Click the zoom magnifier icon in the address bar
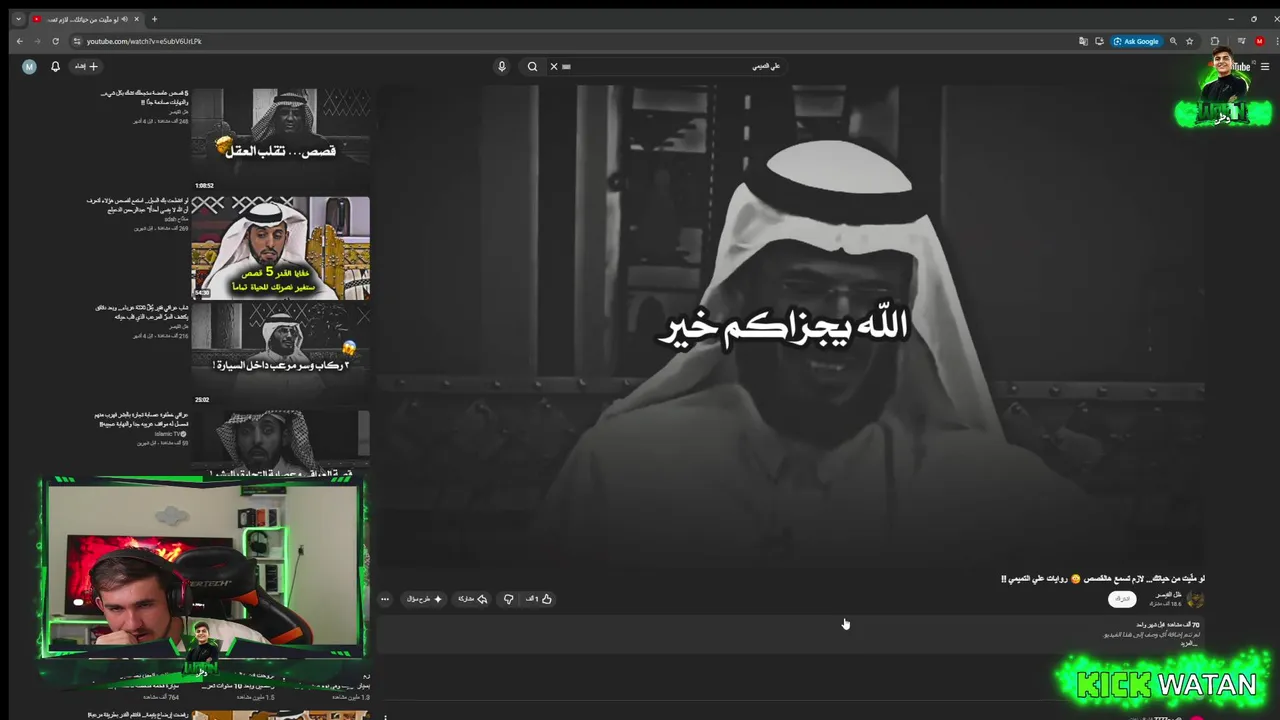The image size is (1280, 720). pos(1173,41)
